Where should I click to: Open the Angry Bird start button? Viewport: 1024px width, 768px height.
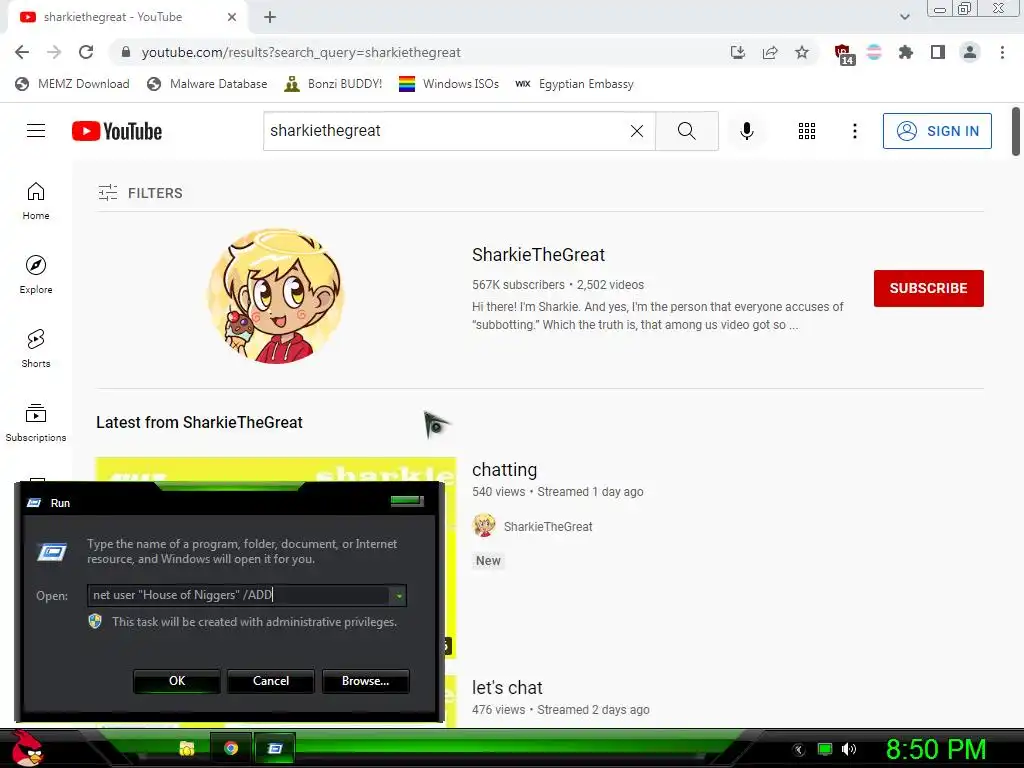(27, 748)
